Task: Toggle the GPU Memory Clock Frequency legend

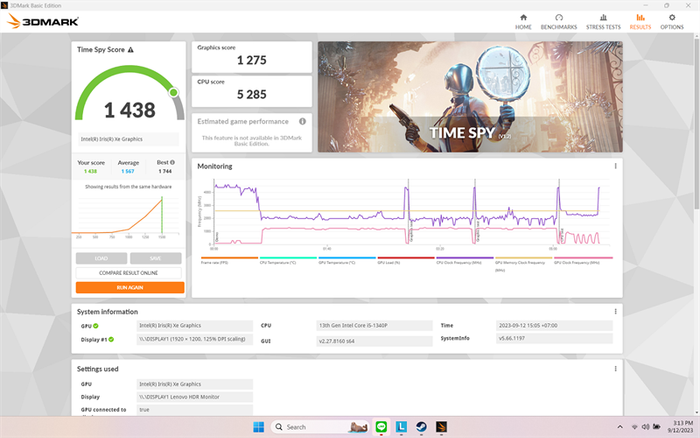Action: pos(523,263)
